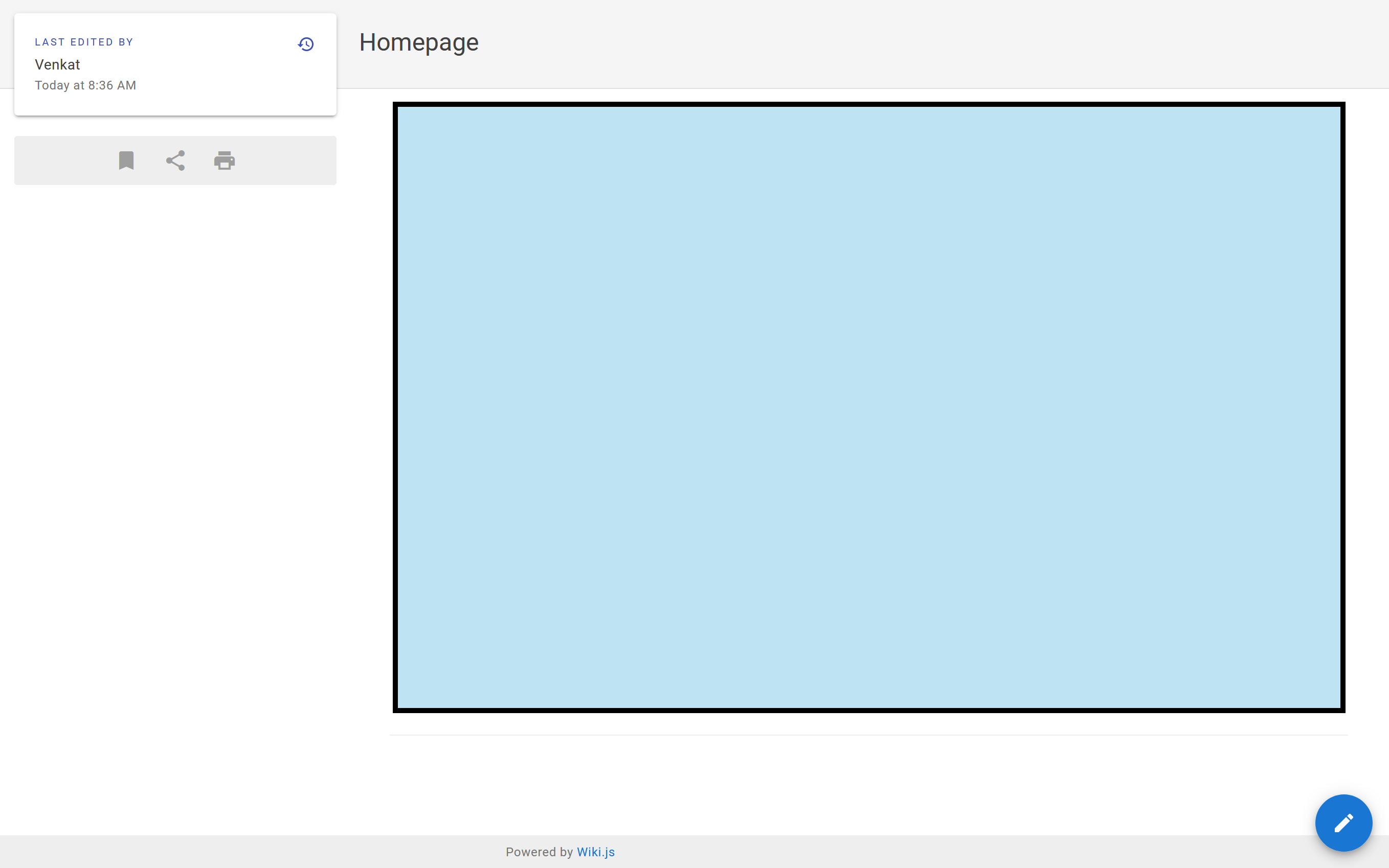Edit page with blue pencil button
Viewport: 1389px width, 868px height.
click(x=1343, y=823)
